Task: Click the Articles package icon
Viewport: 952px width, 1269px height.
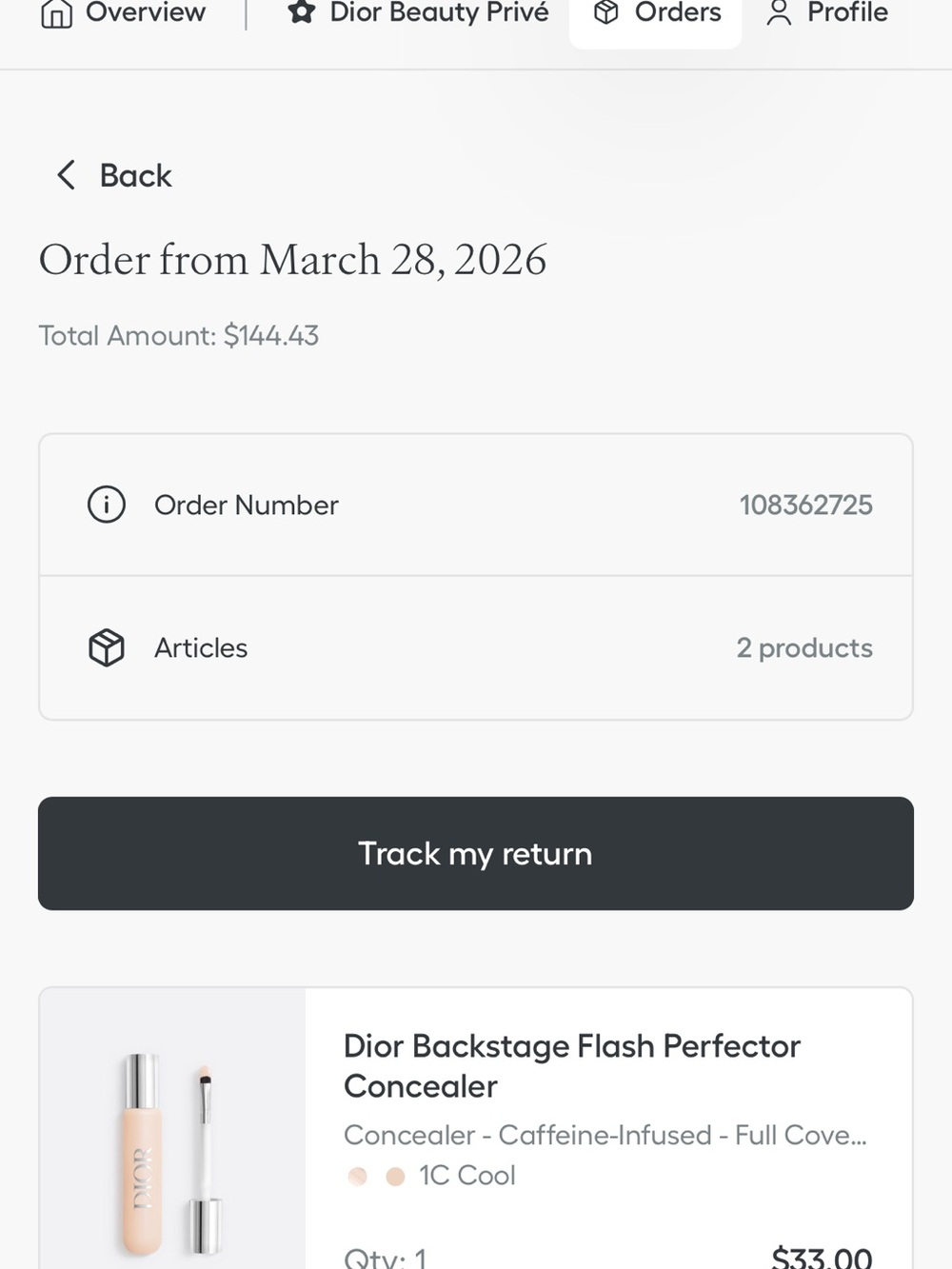Action: tap(107, 647)
